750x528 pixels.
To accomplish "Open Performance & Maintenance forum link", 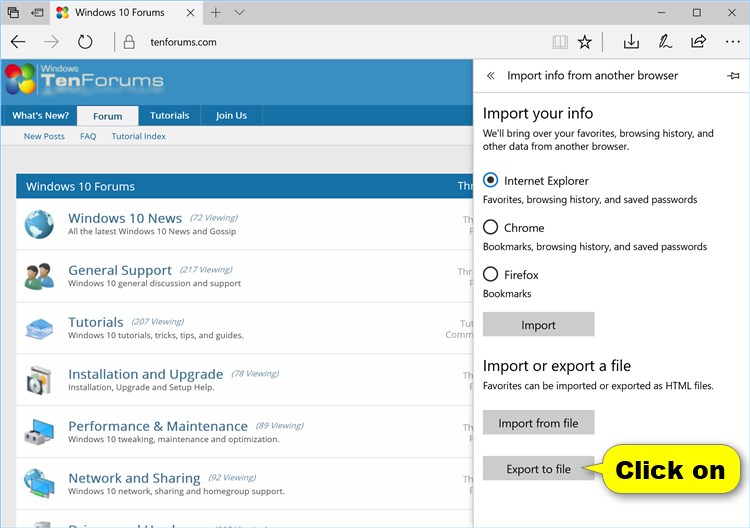I will pos(158,426).
